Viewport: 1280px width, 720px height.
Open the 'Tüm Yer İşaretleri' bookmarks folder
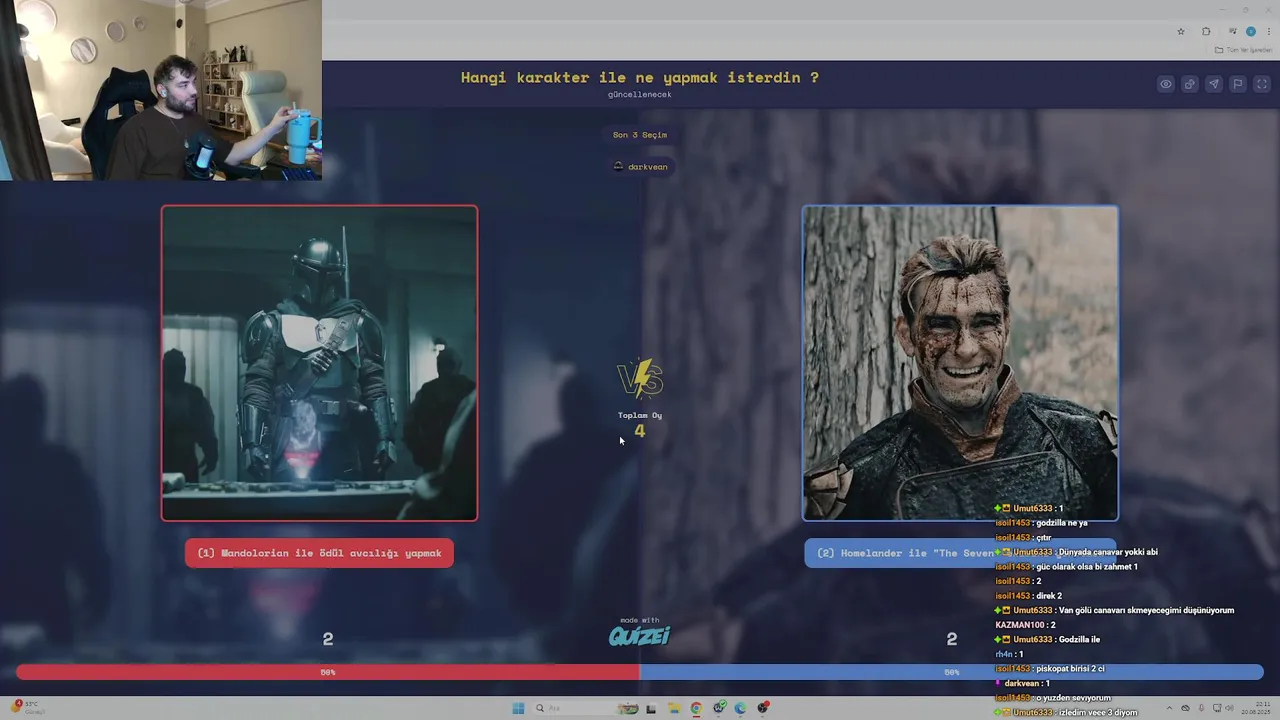pyautogui.click(x=1244, y=50)
